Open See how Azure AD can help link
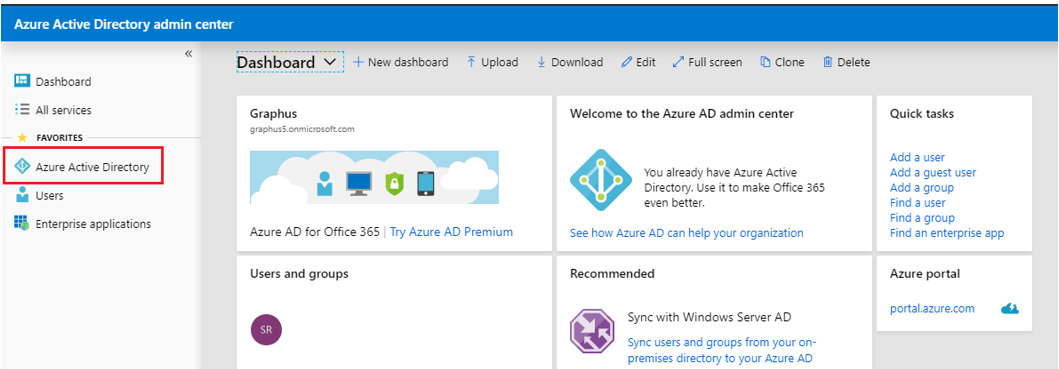This screenshot has height=369, width=1059. [x=687, y=233]
